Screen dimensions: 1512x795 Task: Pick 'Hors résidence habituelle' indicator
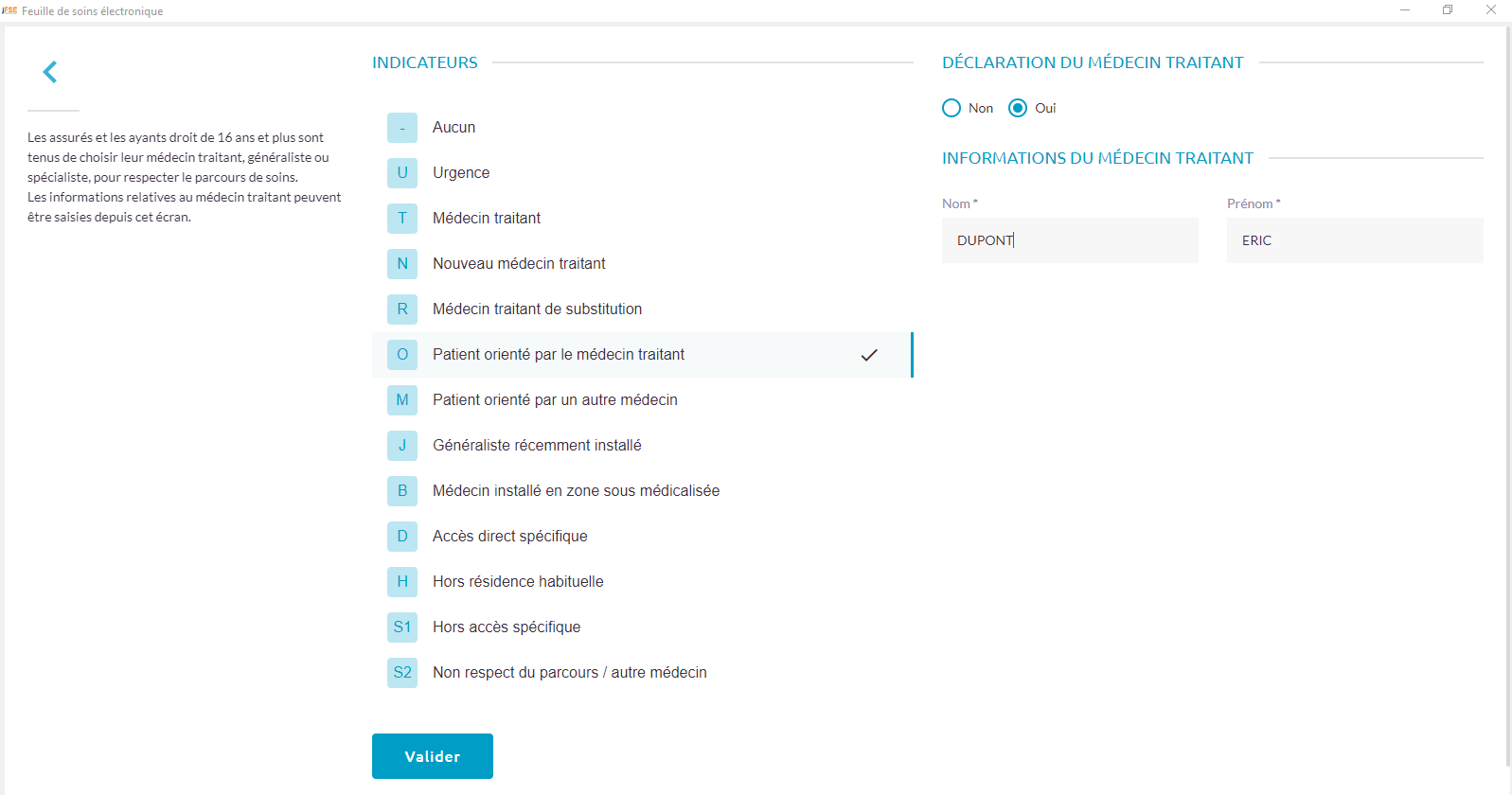click(x=518, y=582)
